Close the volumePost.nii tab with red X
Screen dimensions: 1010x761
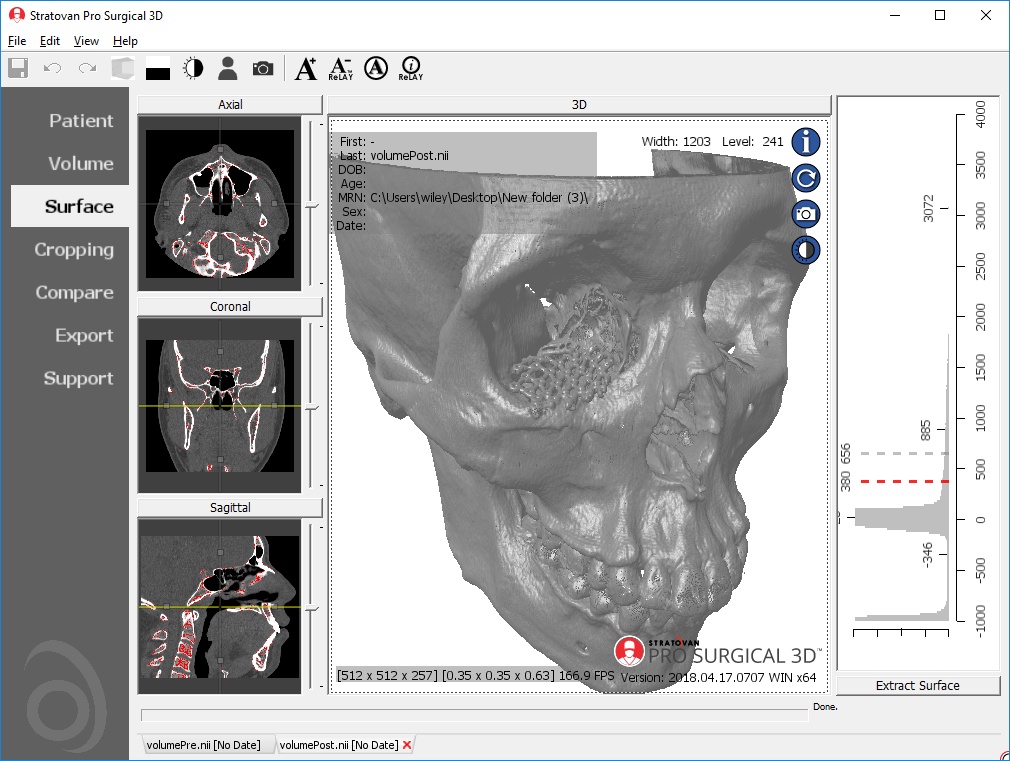click(x=407, y=745)
